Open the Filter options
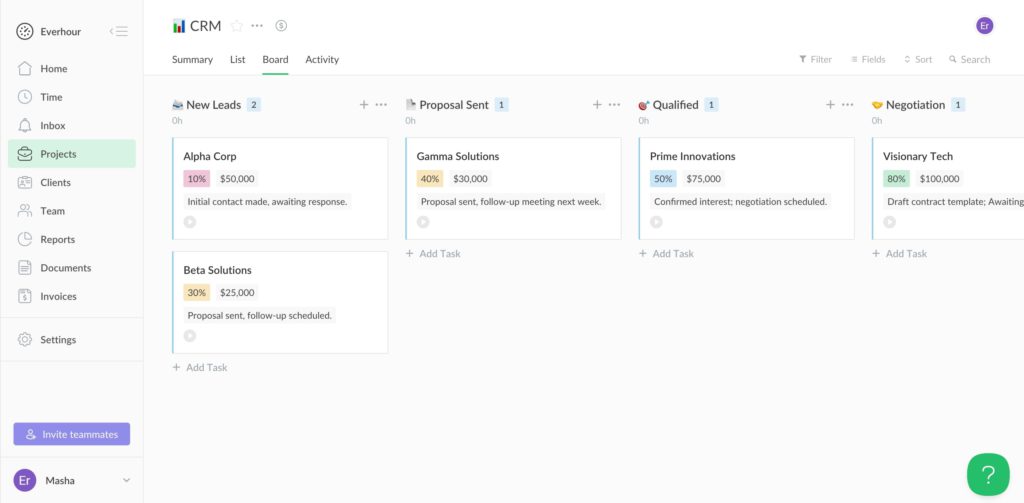 tap(815, 59)
